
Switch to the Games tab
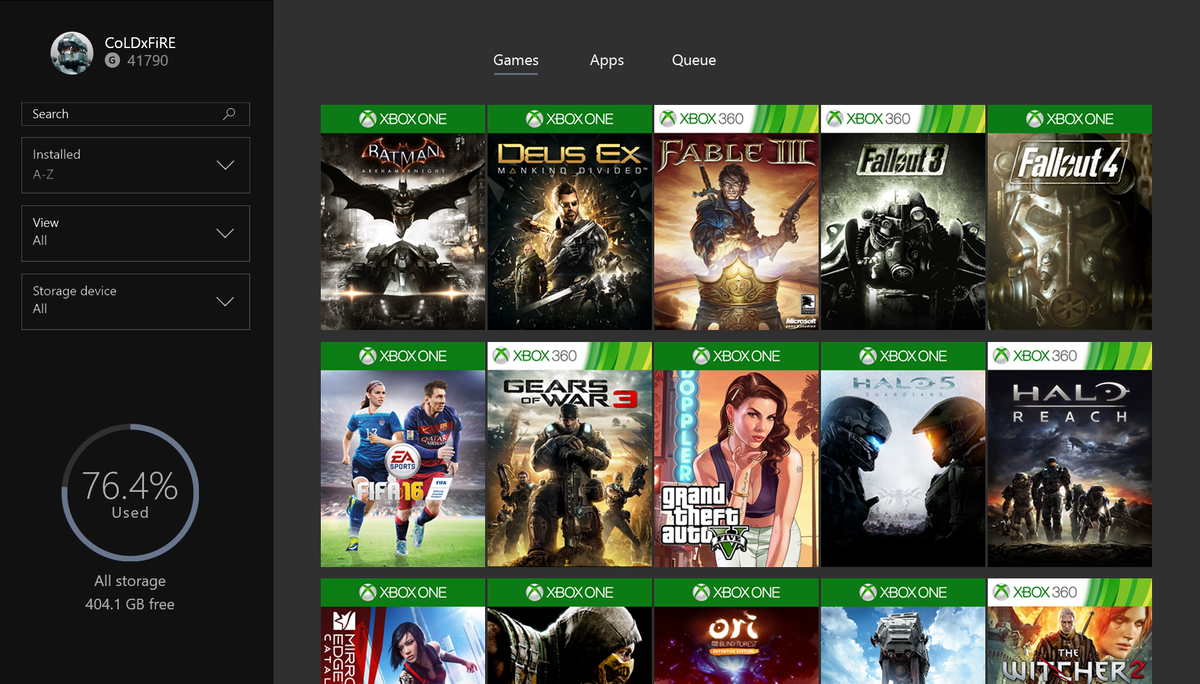click(516, 61)
